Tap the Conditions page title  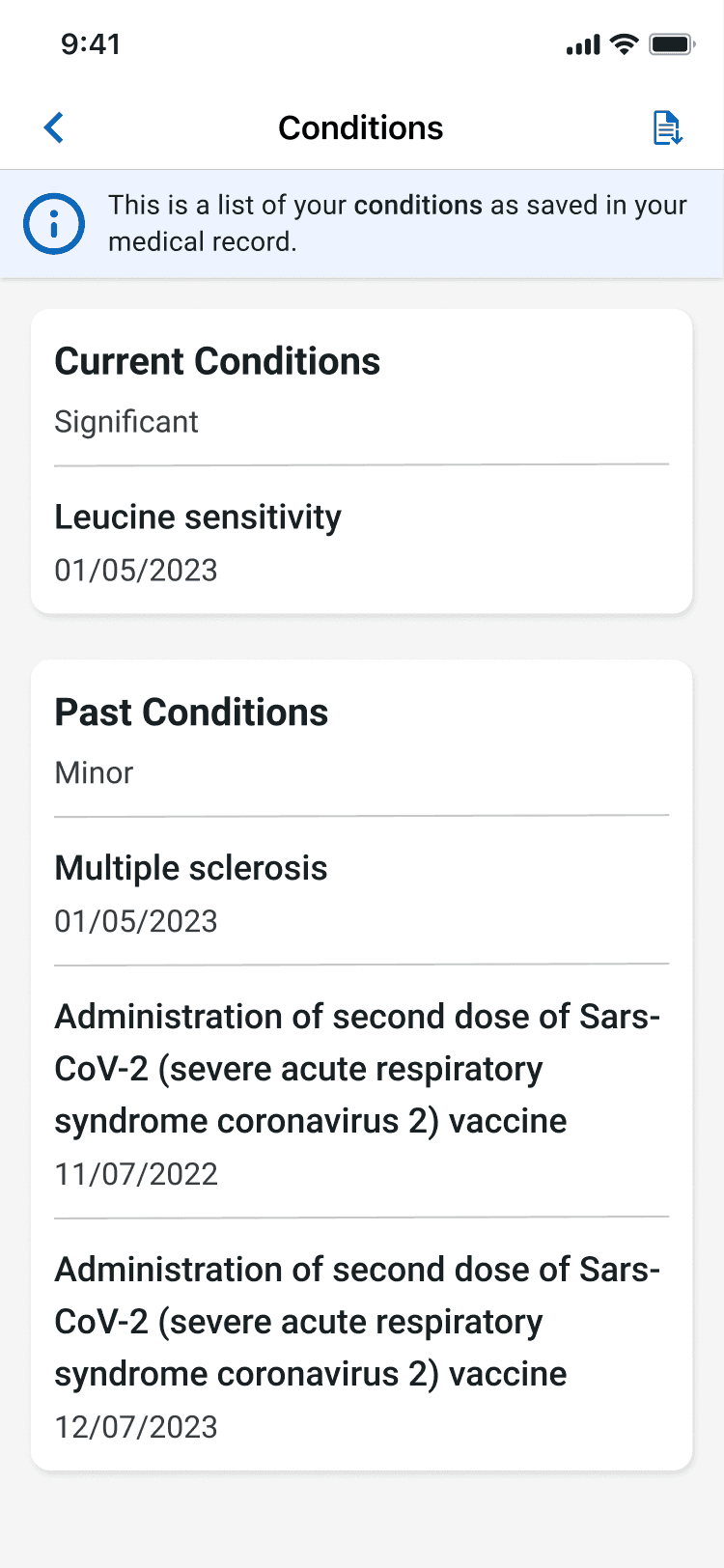tap(361, 127)
